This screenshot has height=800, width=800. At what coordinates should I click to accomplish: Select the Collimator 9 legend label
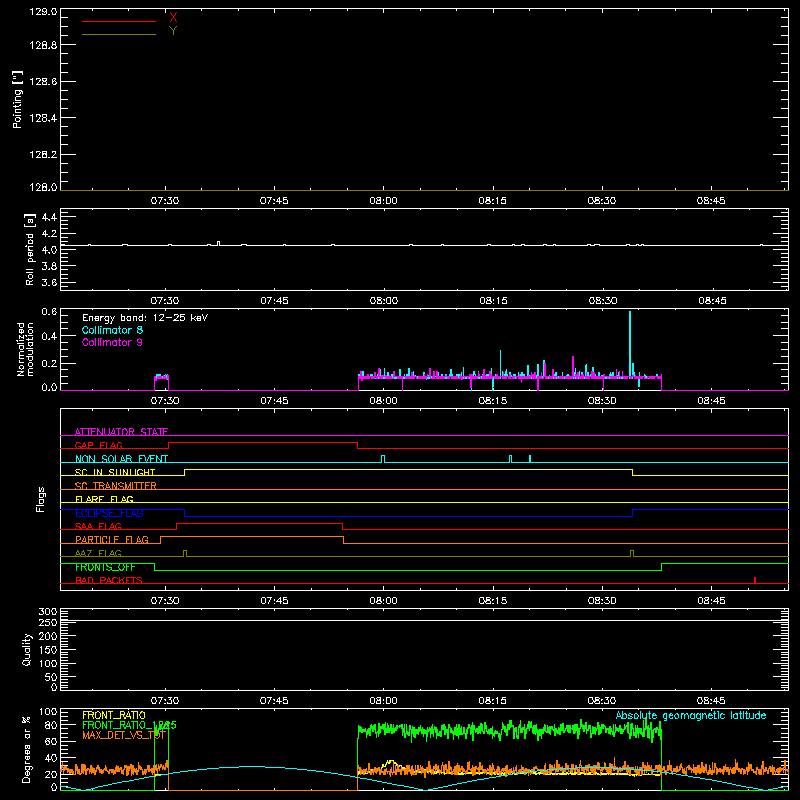pos(112,342)
